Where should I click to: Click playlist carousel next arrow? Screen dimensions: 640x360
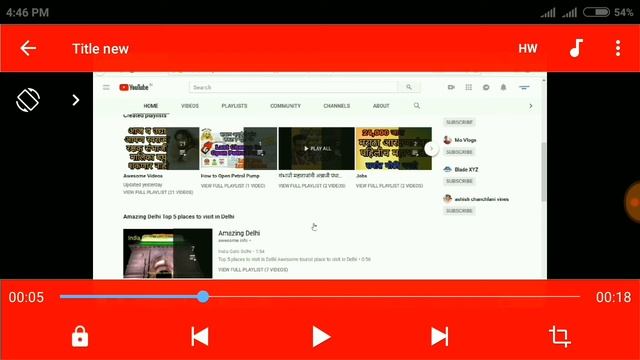431,149
